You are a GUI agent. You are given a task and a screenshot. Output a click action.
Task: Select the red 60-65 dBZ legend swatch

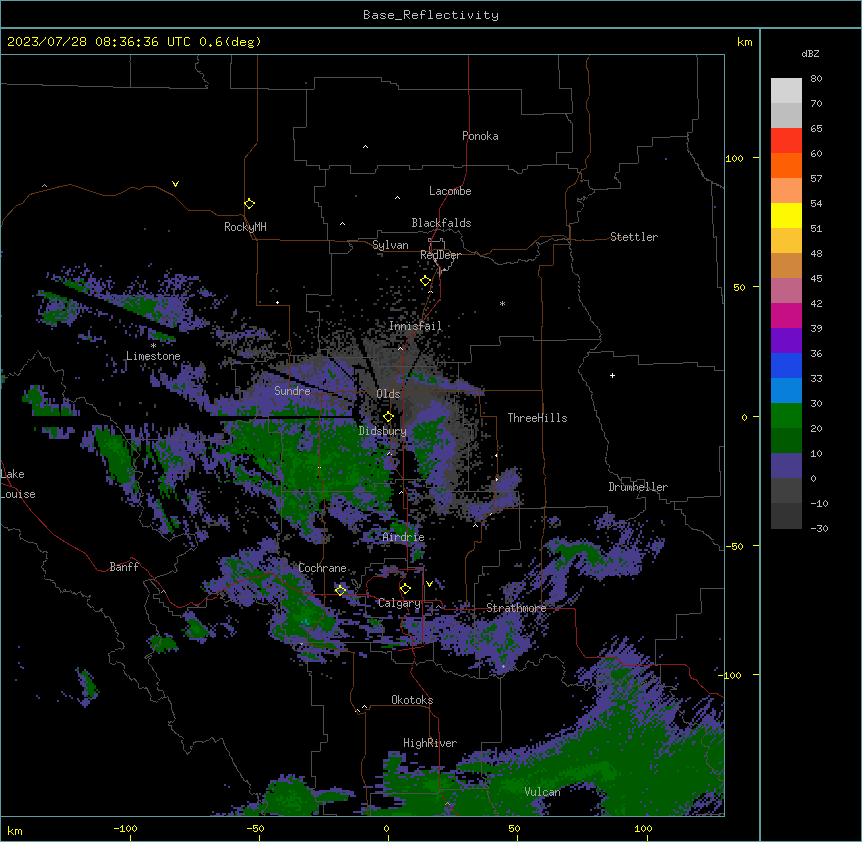(x=786, y=140)
